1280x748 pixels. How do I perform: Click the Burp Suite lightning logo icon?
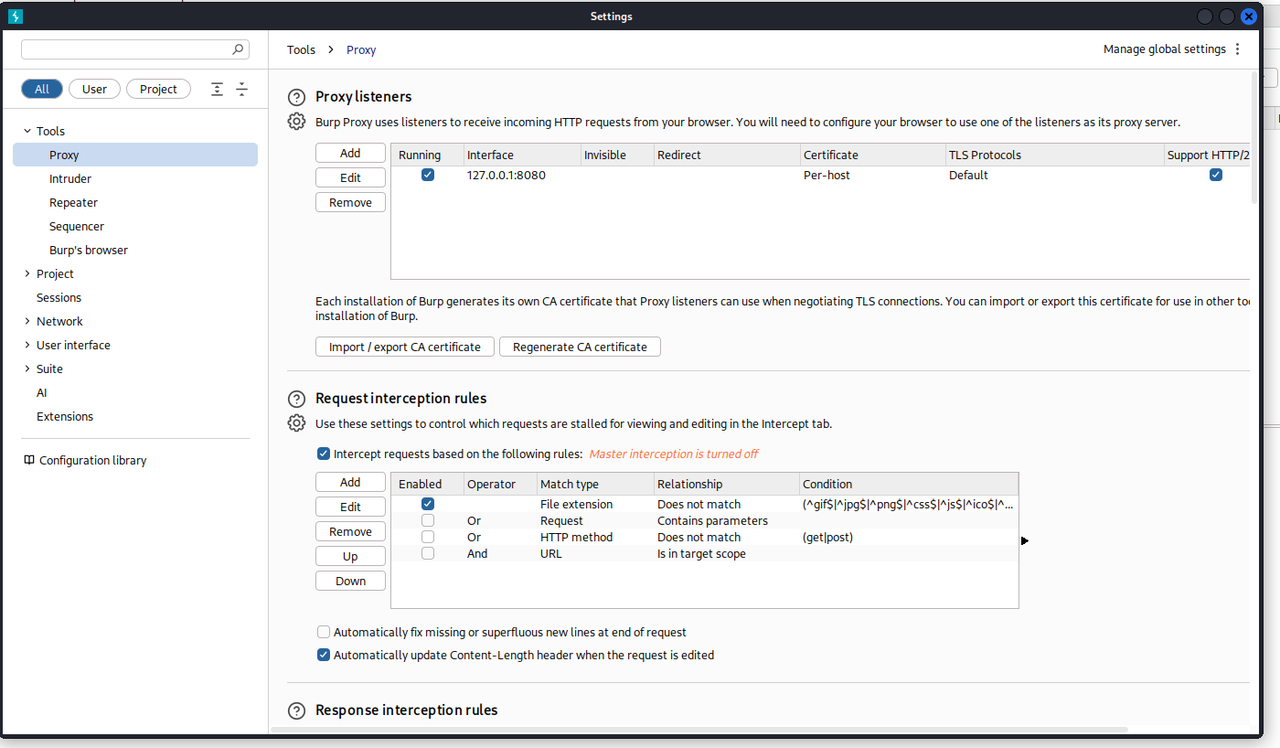click(x=15, y=16)
